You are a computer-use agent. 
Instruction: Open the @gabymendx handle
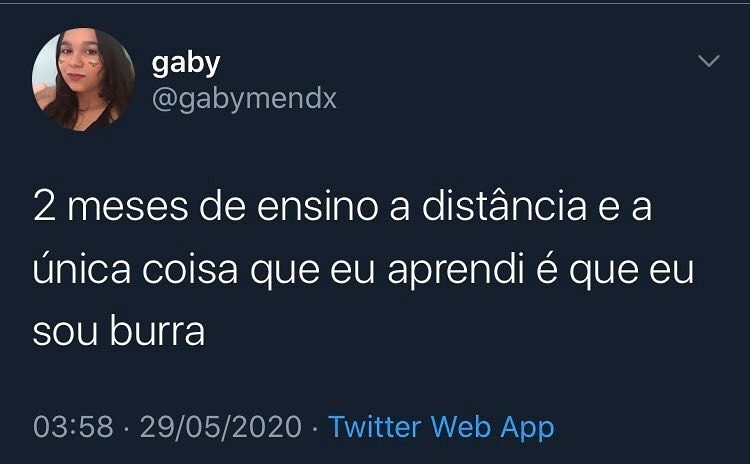pyautogui.click(x=244, y=99)
